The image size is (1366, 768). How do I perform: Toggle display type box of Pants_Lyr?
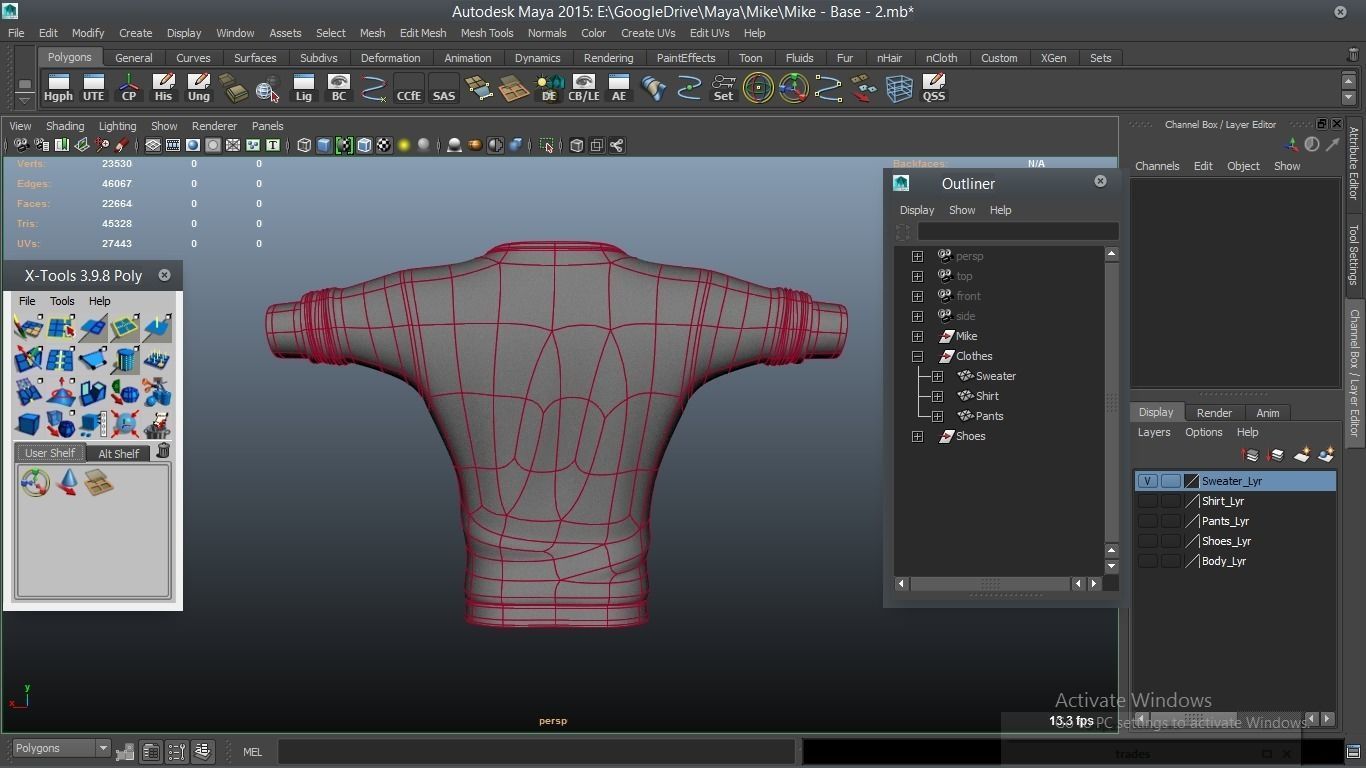click(1170, 521)
